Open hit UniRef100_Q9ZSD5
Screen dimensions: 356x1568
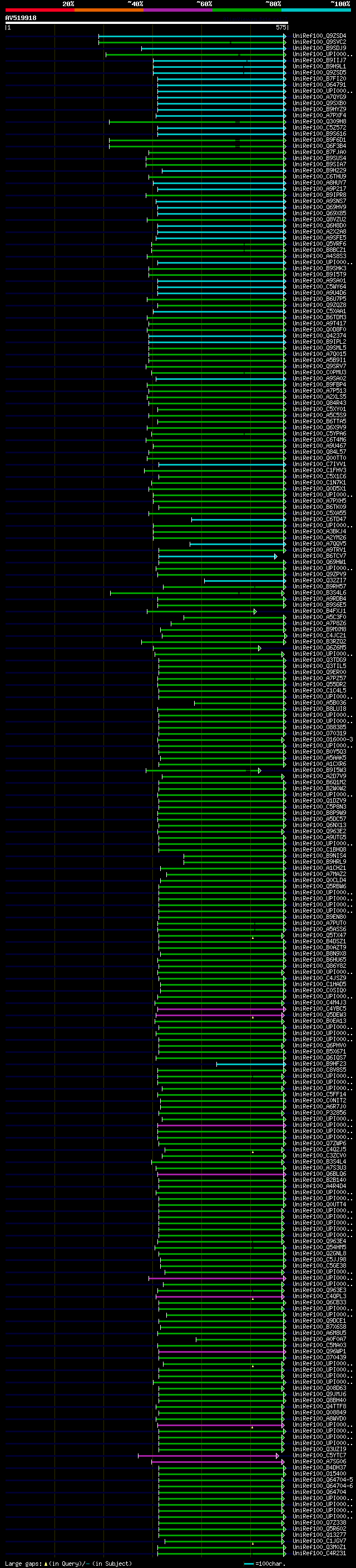[x=319, y=72]
